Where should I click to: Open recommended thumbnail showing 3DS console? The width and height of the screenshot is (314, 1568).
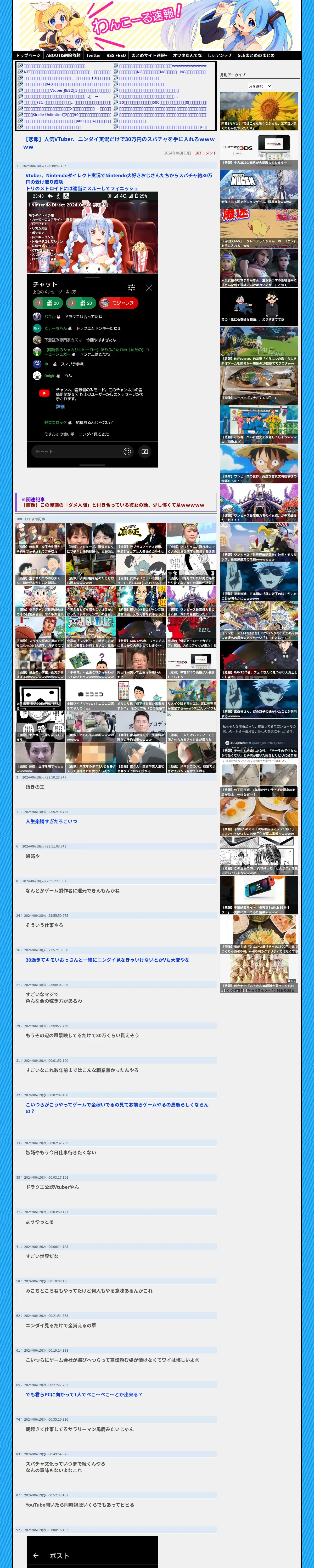(x=192, y=664)
